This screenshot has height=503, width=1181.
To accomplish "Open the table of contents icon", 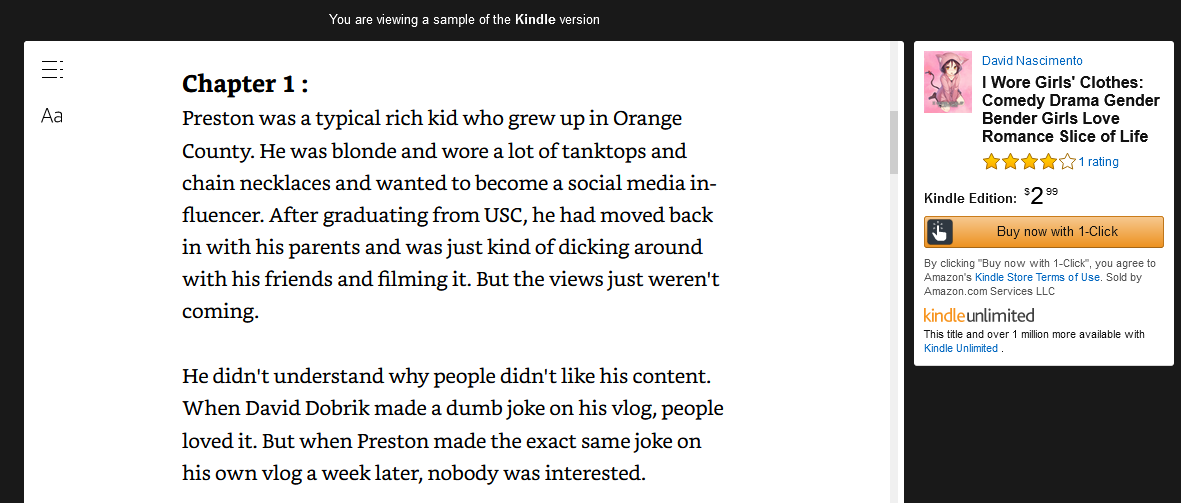I will [x=52, y=69].
